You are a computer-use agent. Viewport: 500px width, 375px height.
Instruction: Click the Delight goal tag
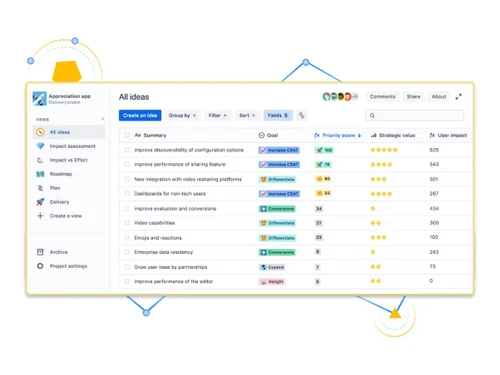pyautogui.click(x=272, y=282)
